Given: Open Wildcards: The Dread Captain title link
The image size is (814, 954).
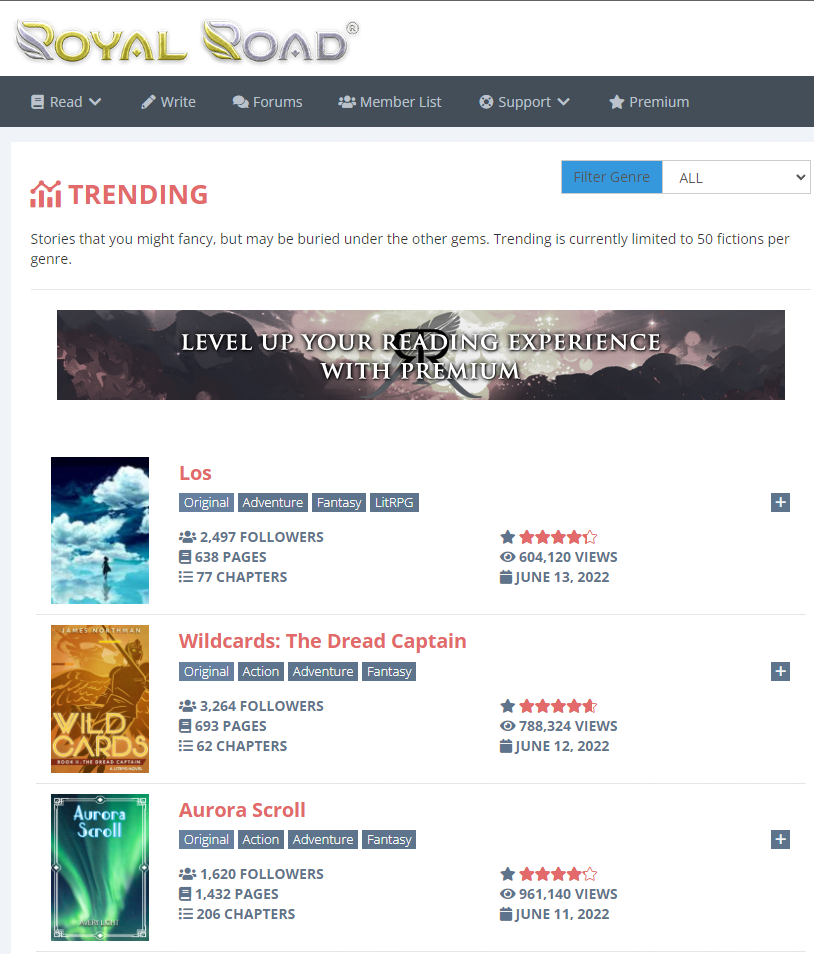Looking at the screenshot, I should (x=322, y=641).
